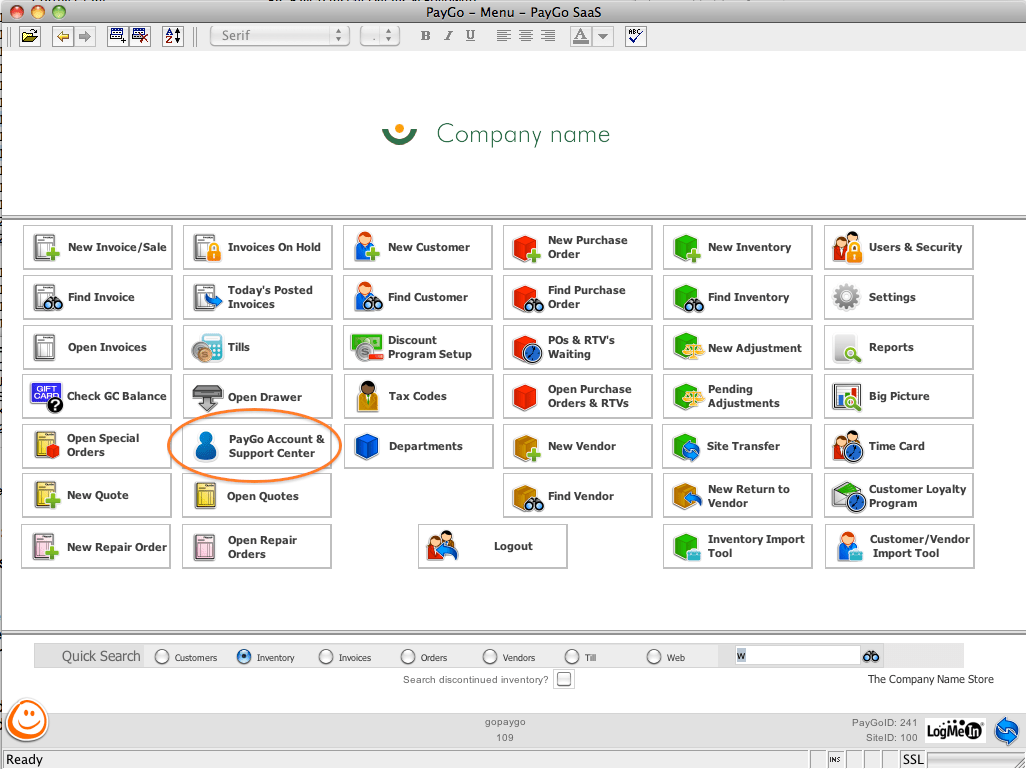
Task: Click the Open Special Orders icon
Action: (47, 446)
